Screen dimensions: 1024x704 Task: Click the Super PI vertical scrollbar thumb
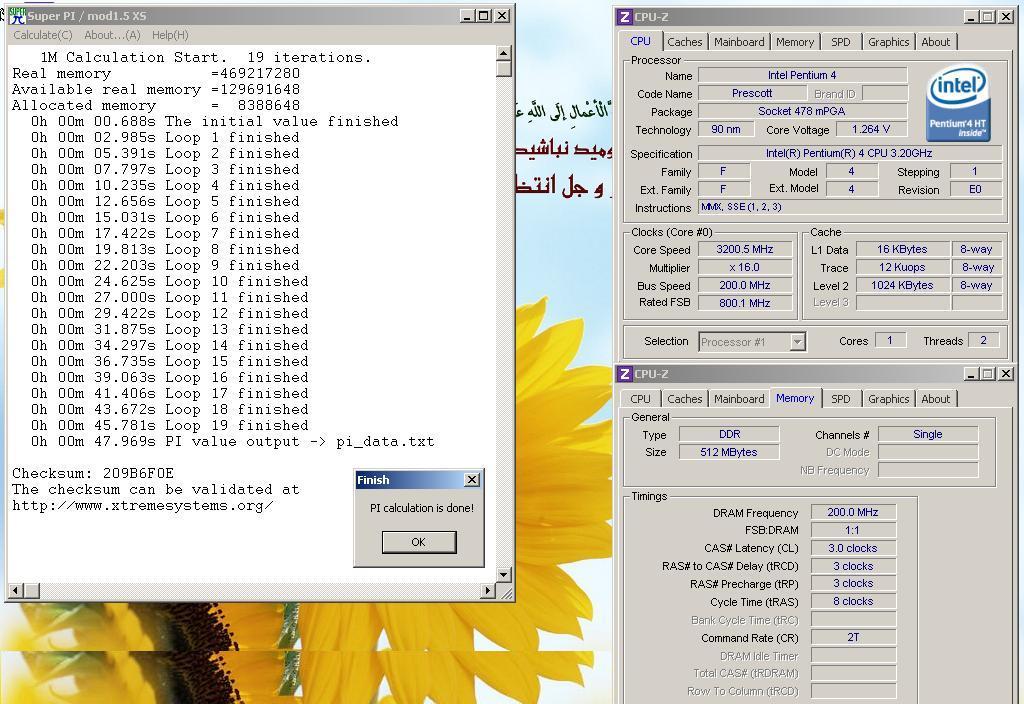504,69
